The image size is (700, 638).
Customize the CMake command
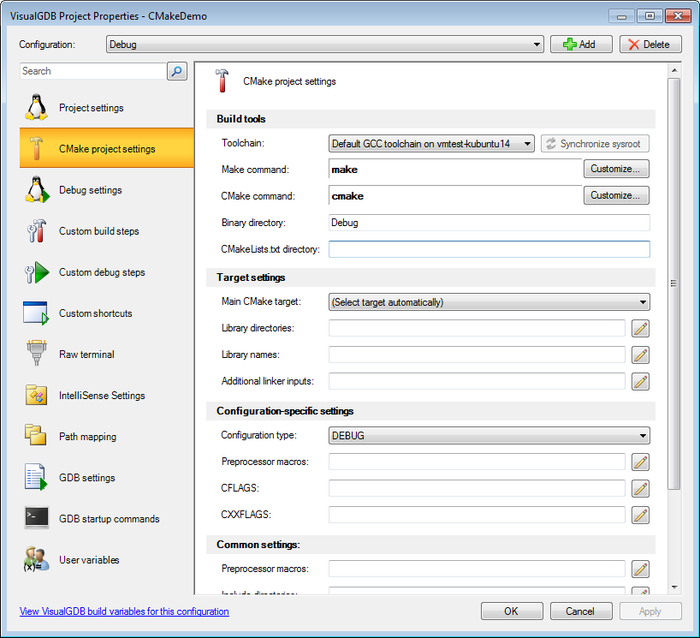(x=616, y=195)
